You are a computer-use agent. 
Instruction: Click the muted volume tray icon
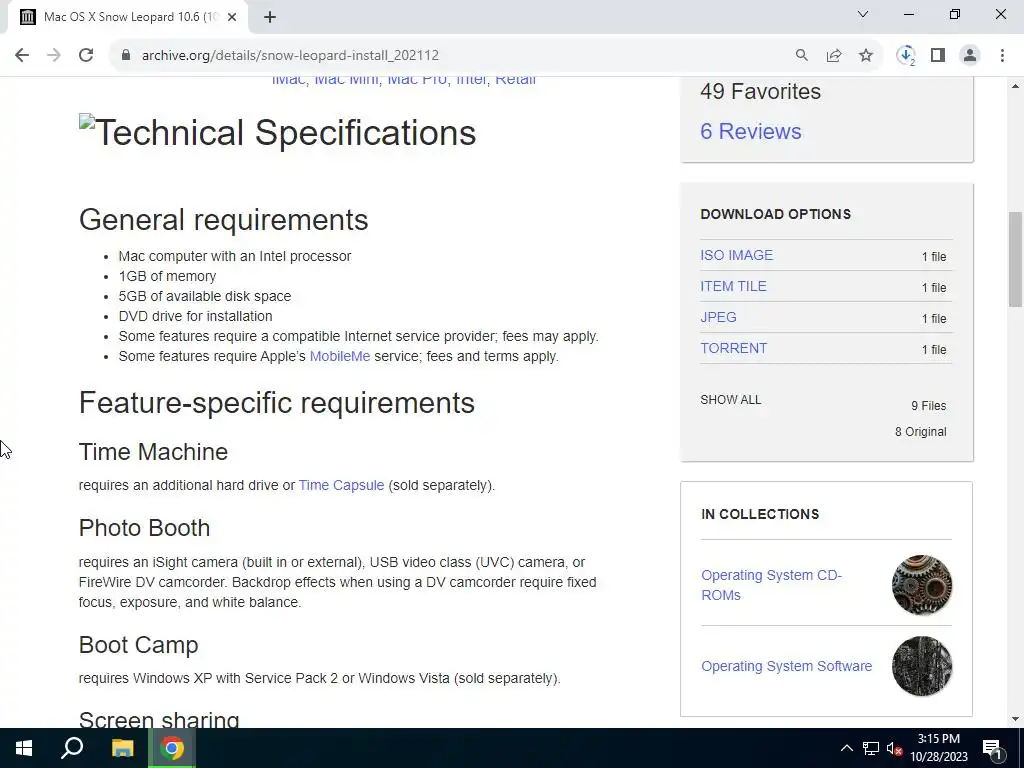point(894,748)
